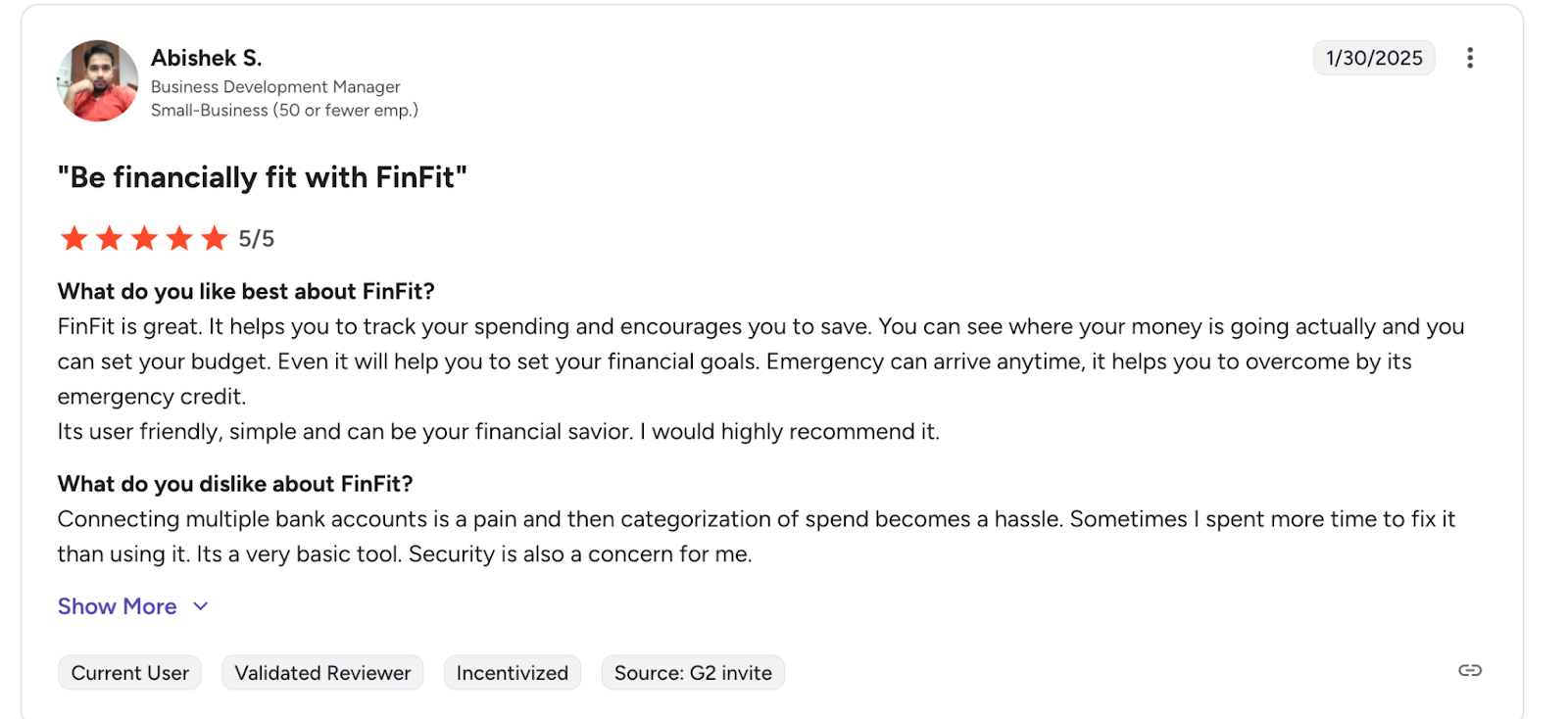Click the Show More link
Viewport: 1568px width, 719px height.
click(x=117, y=606)
